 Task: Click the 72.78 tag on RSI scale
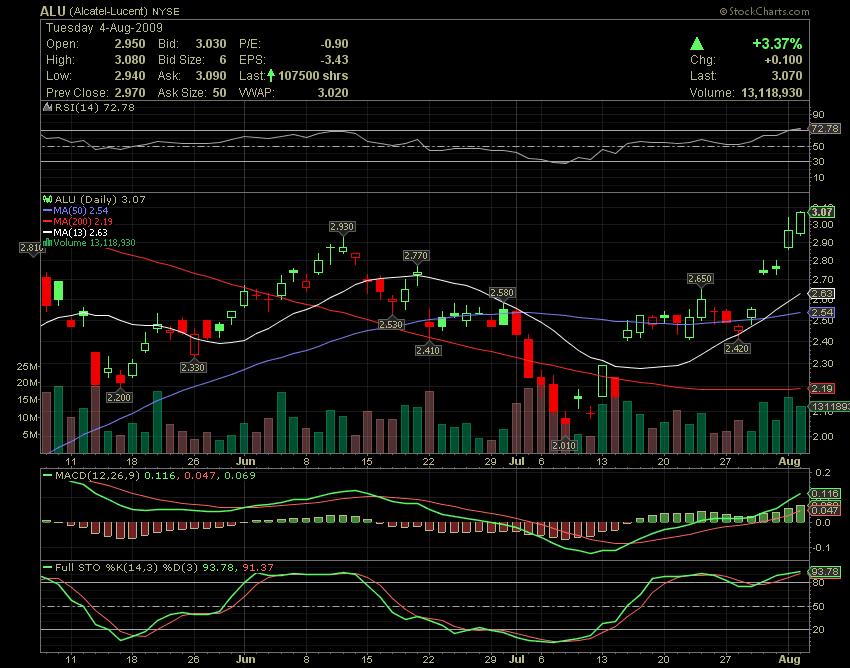click(x=825, y=129)
